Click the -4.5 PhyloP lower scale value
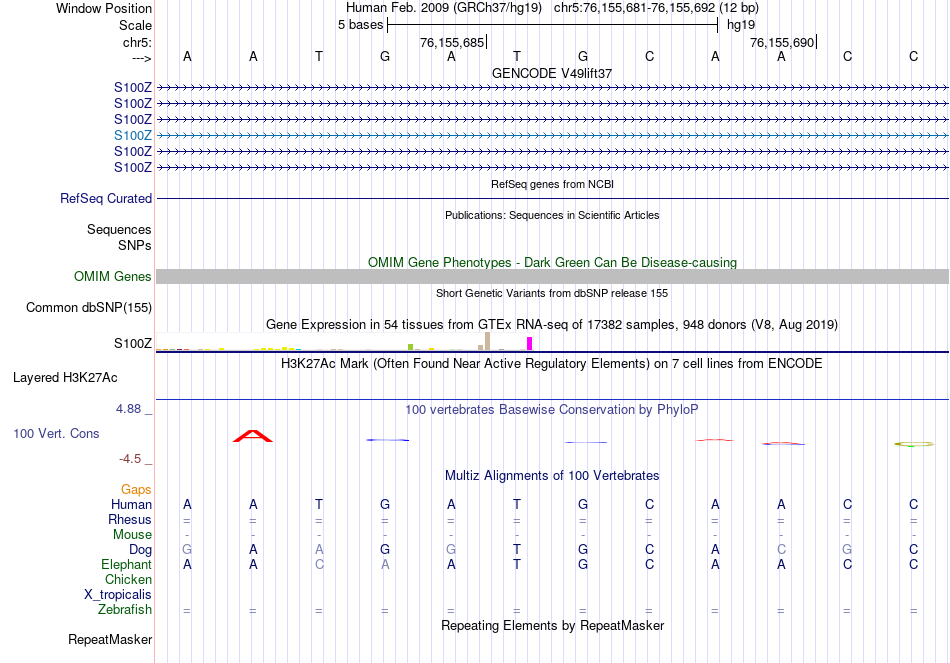 click(x=130, y=459)
